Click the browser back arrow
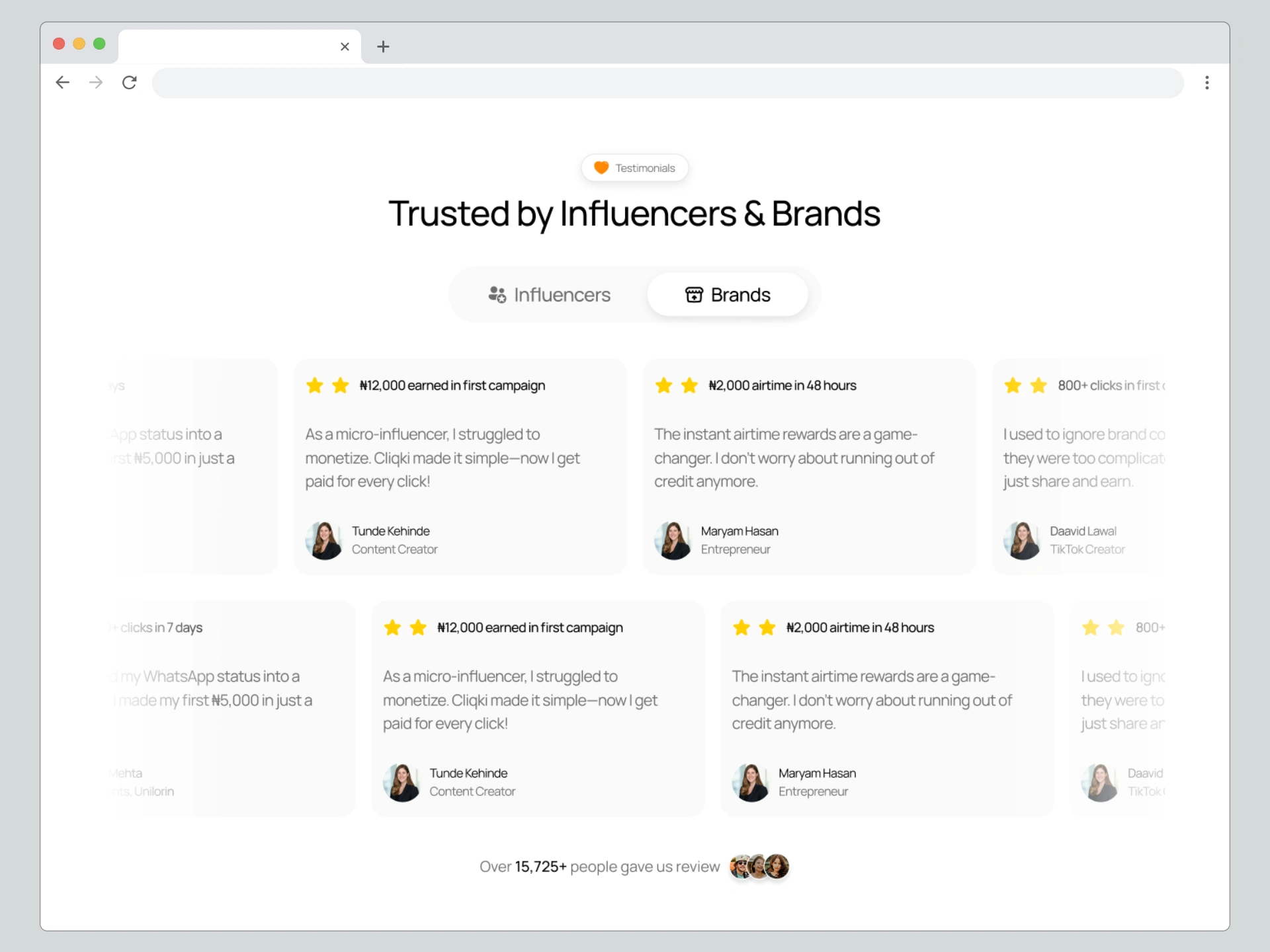Screen dimensions: 1270x952 click(63, 83)
